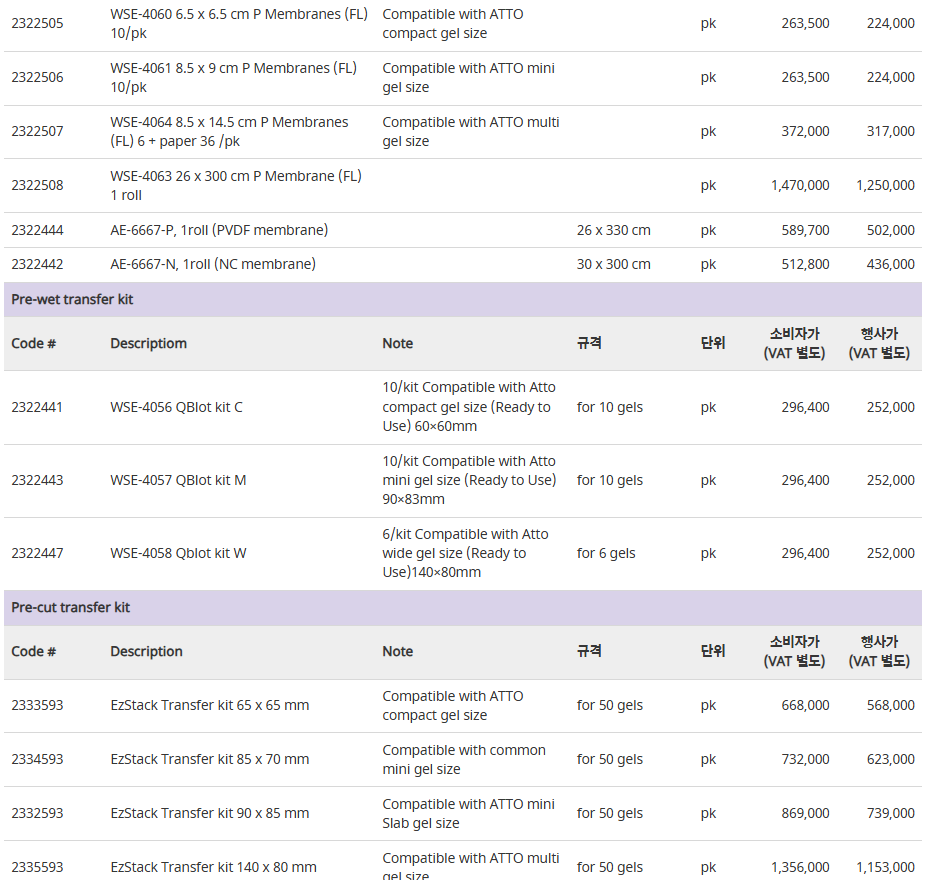927x880 pixels.
Task: Click the Descriptiom column header
Action: [x=148, y=343]
